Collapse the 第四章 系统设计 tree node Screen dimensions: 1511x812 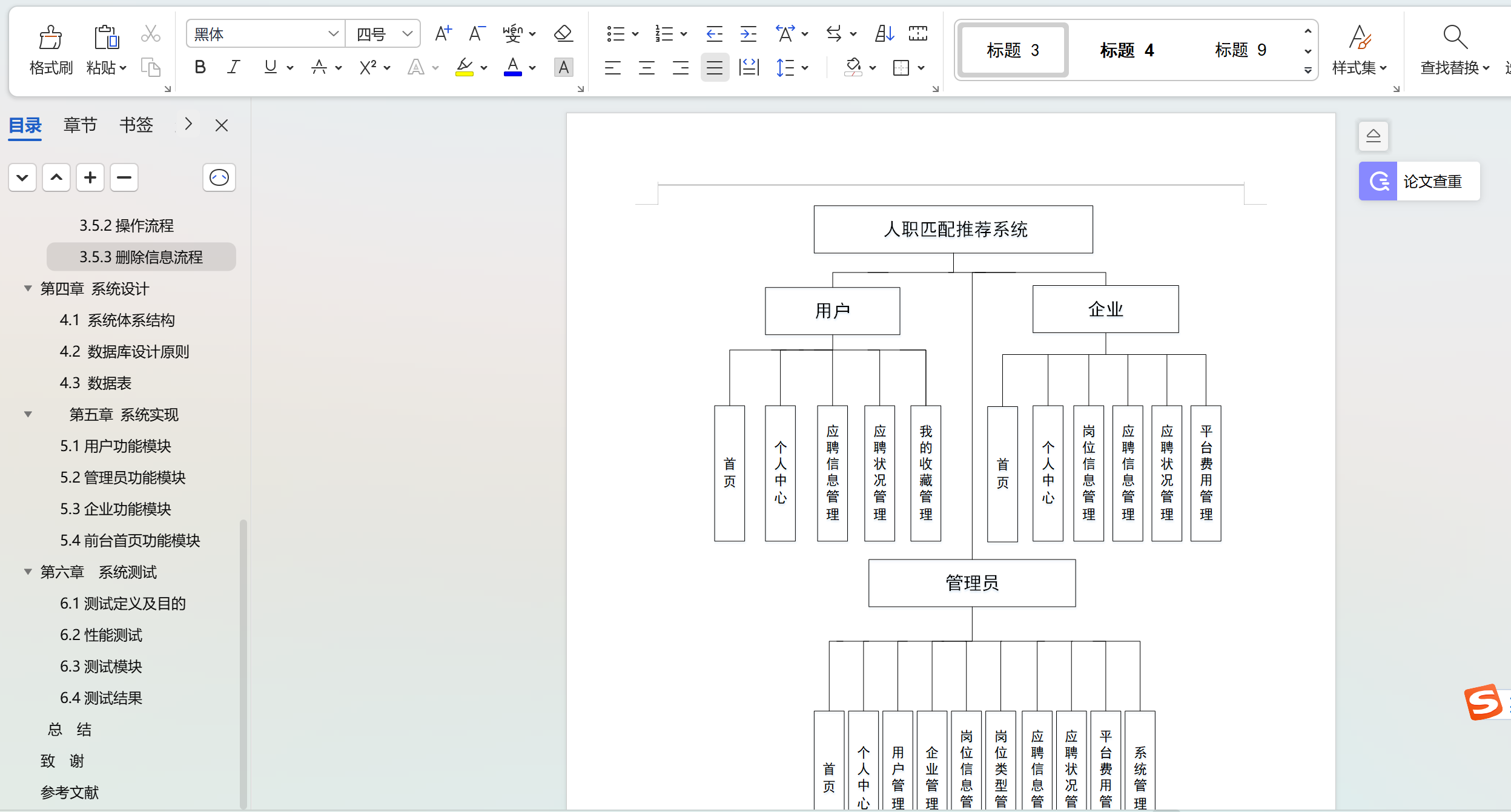point(27,289)
